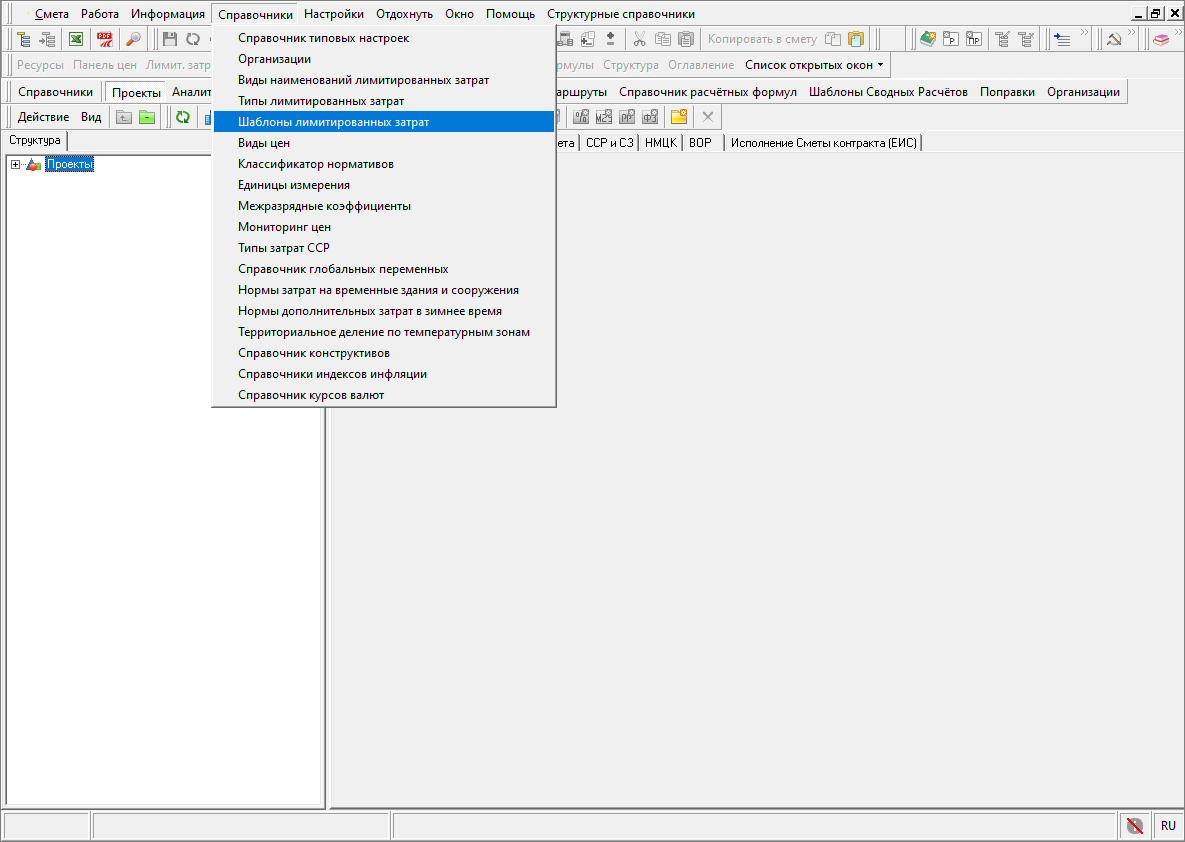Click the green refresh arrows icon
This screenshot has height=842, width=1185.
(x=183, y=117)
